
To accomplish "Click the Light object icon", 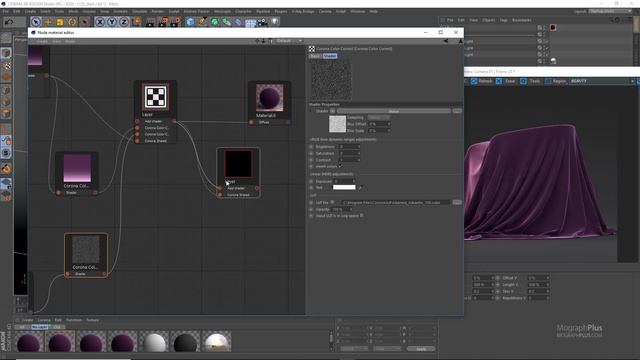I will pos(275,22).
